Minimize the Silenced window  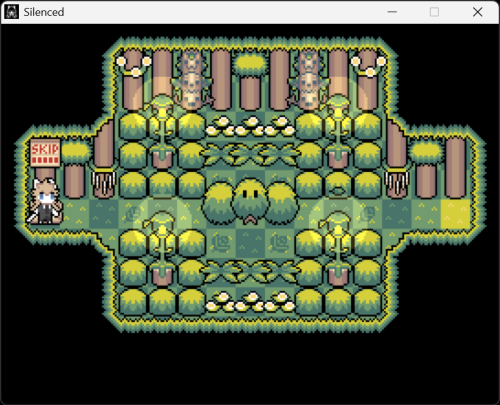[392, 12]
